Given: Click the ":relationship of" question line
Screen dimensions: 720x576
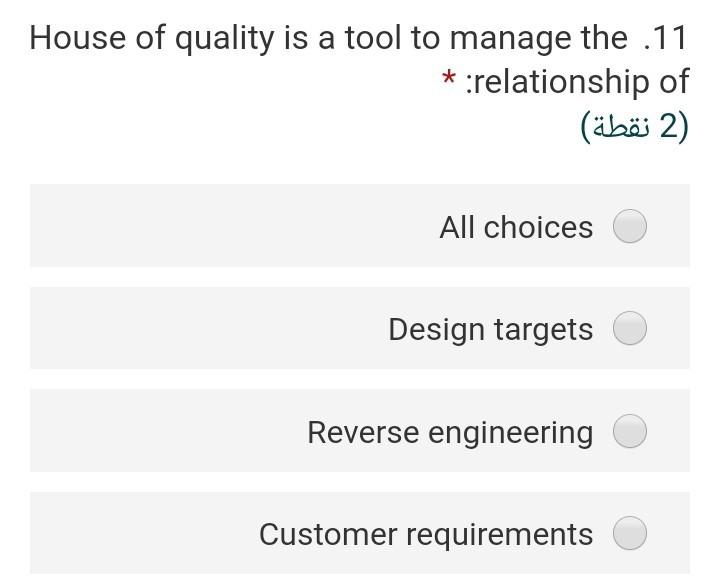Looking at the screenshot, I should point(577,81).
